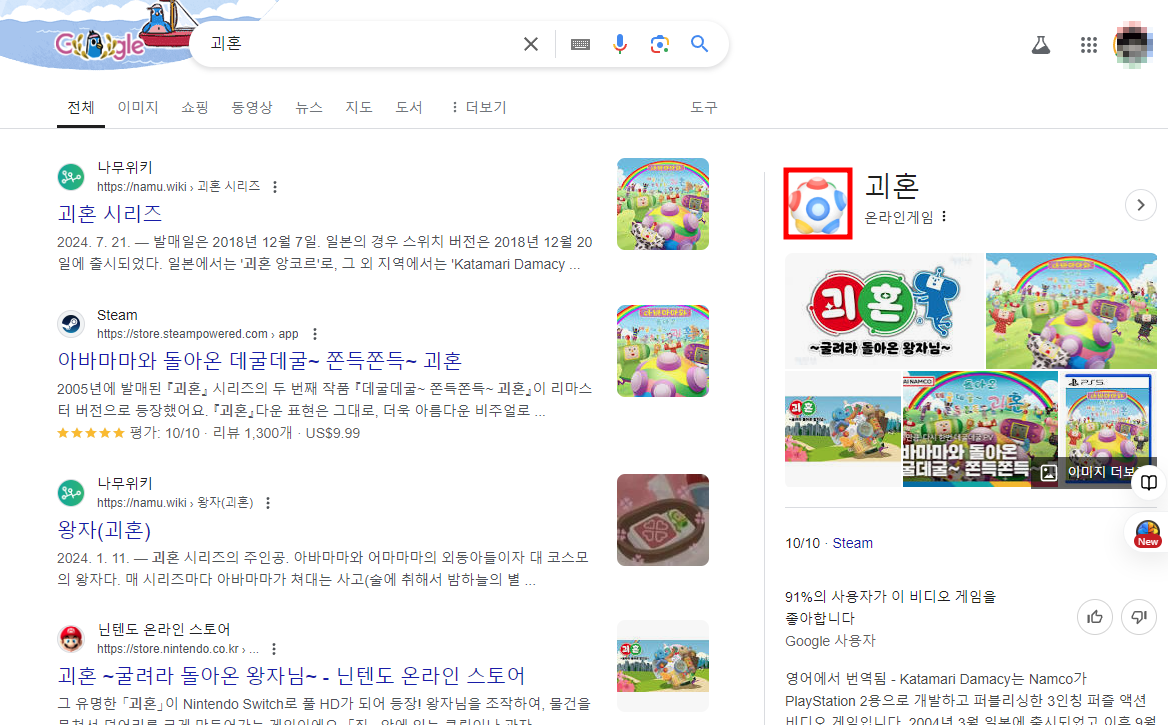Switch to the 도서 tab
This screenshot has width=1168, height=725.
point(409,107)
